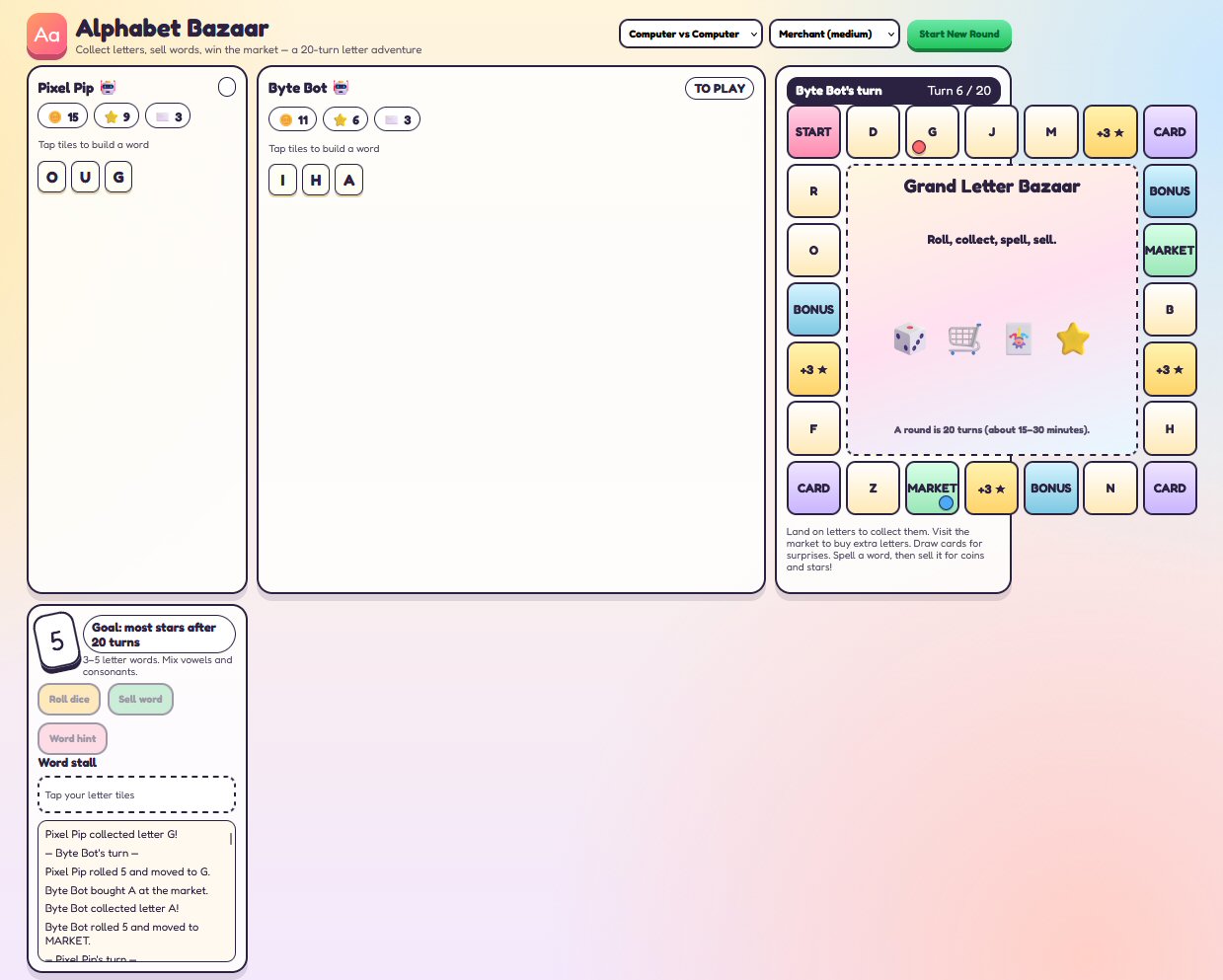Click 'Goal: most stars after 20 turns' label
Screen dimensions: 1223x980
[x=160, y=635]
